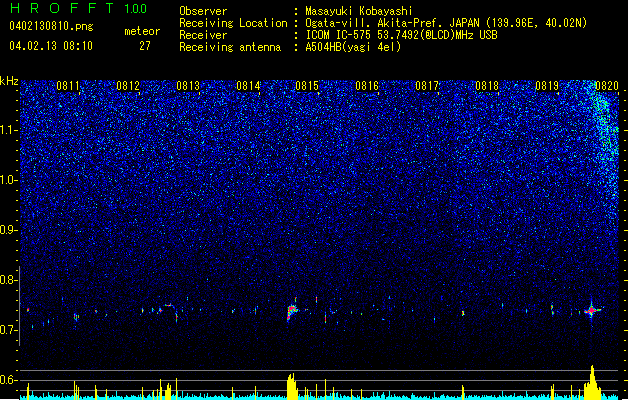This screenshot has width=629, height=400.
Task: Click the 0813 time marker
Action: (x=188, y=85)
